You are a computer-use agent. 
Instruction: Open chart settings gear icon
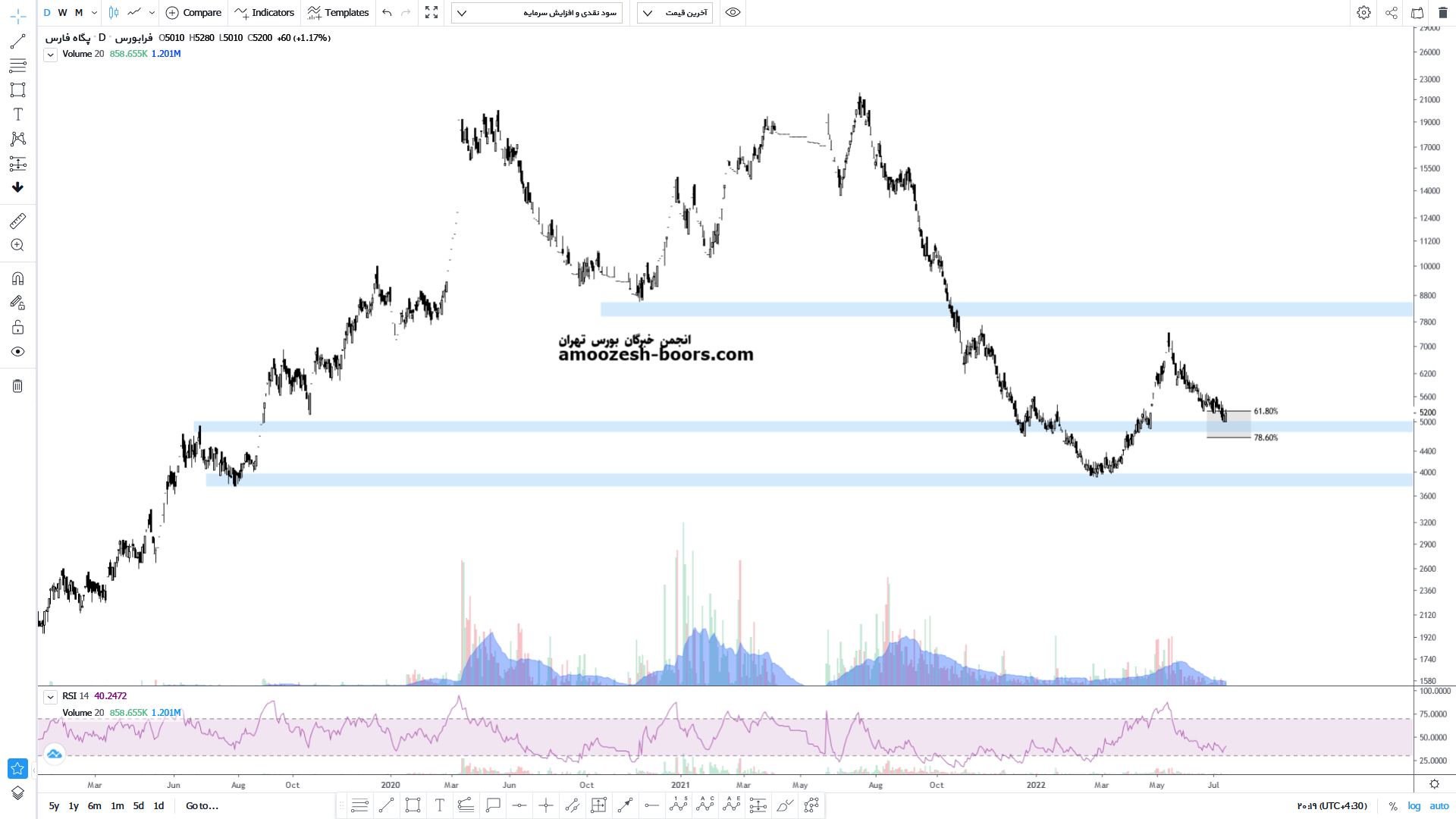[x=1363, y=13]
